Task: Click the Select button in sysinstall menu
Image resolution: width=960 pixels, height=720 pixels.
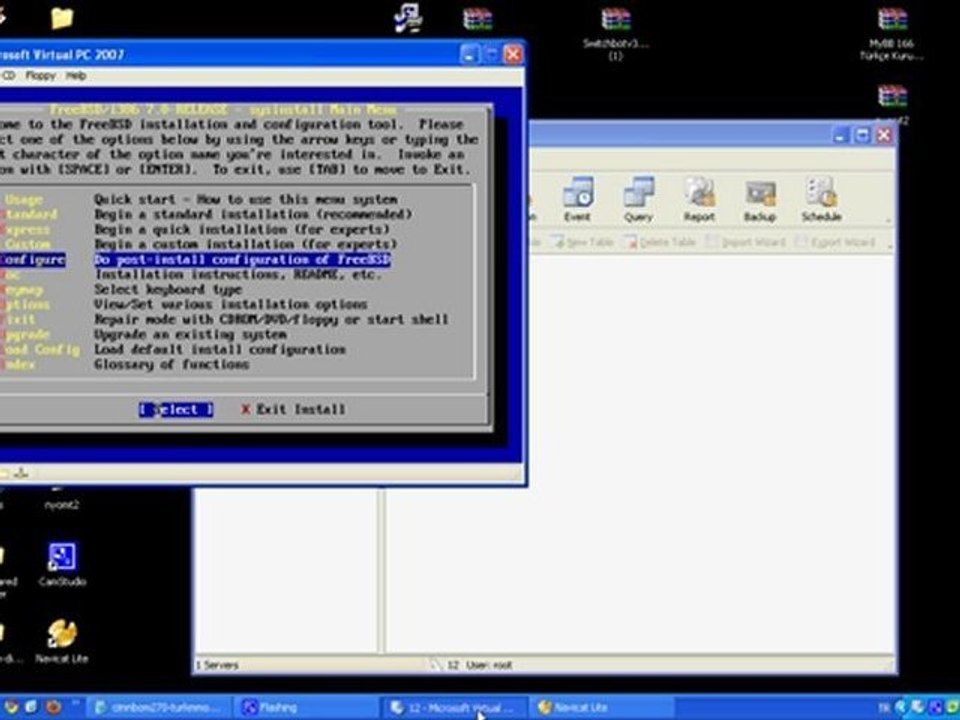Action: [176, 410]
